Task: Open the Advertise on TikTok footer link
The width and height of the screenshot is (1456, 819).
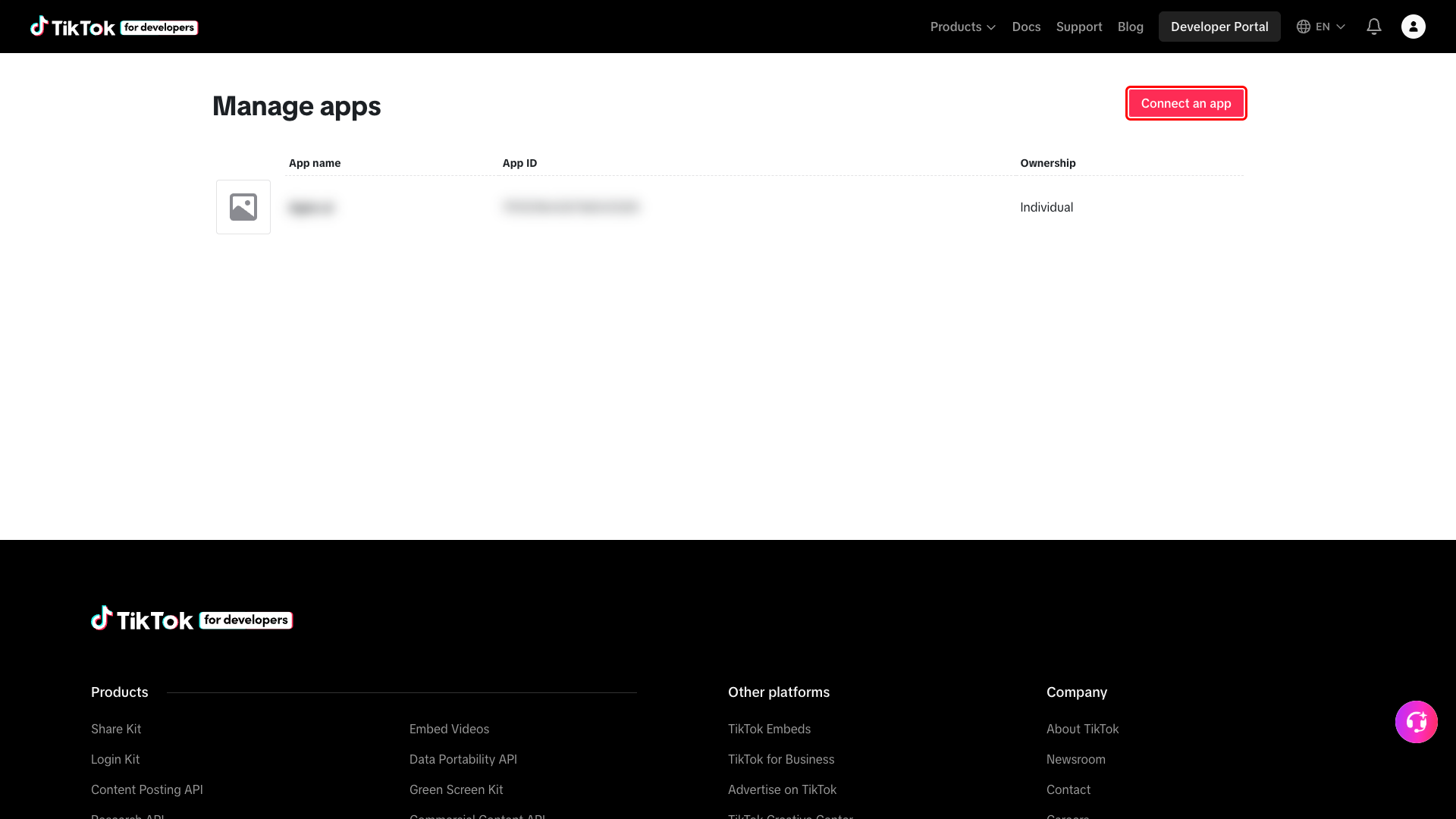Action: coord(782,789)
